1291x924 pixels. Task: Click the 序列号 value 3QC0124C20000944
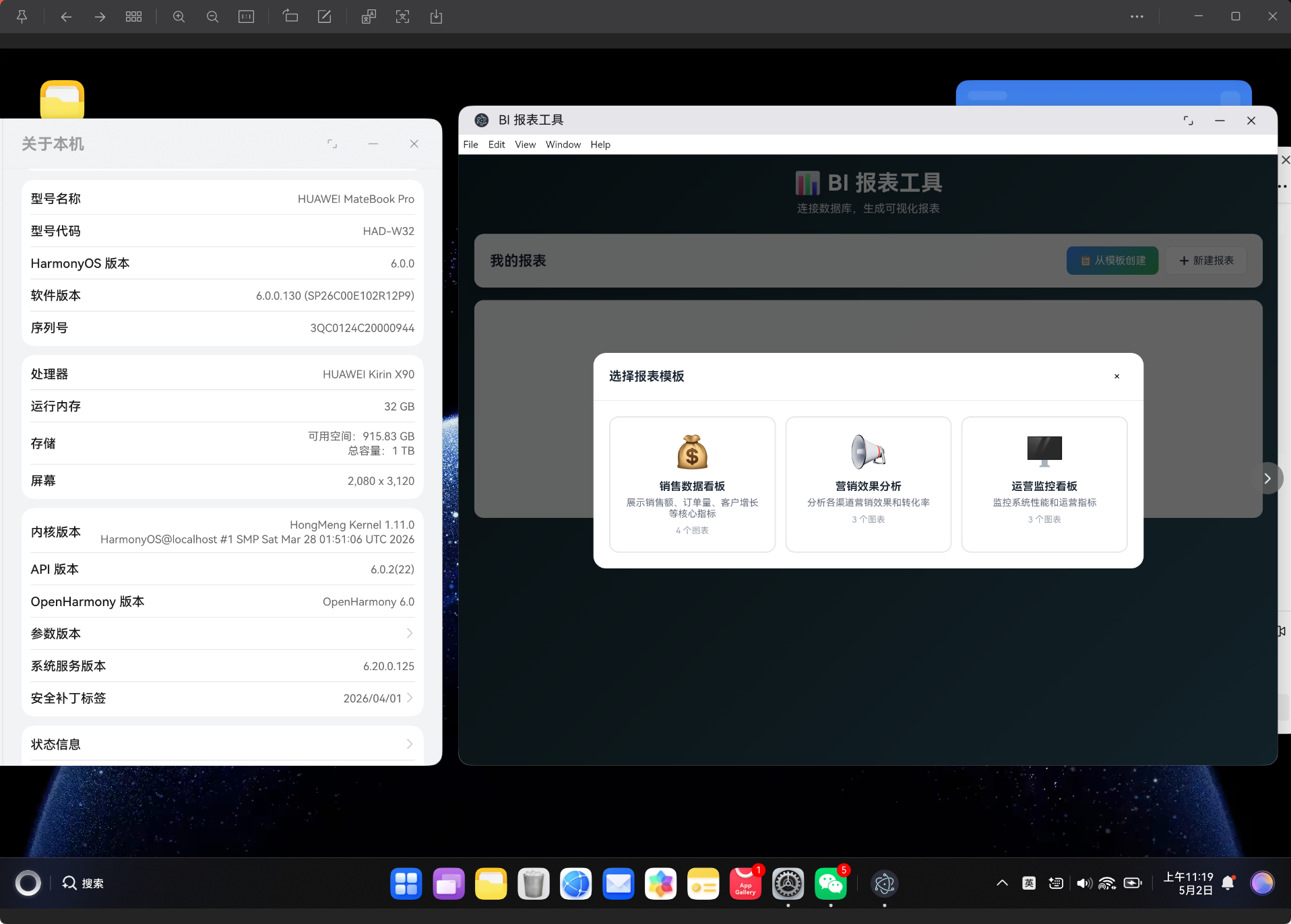[362, 328]
